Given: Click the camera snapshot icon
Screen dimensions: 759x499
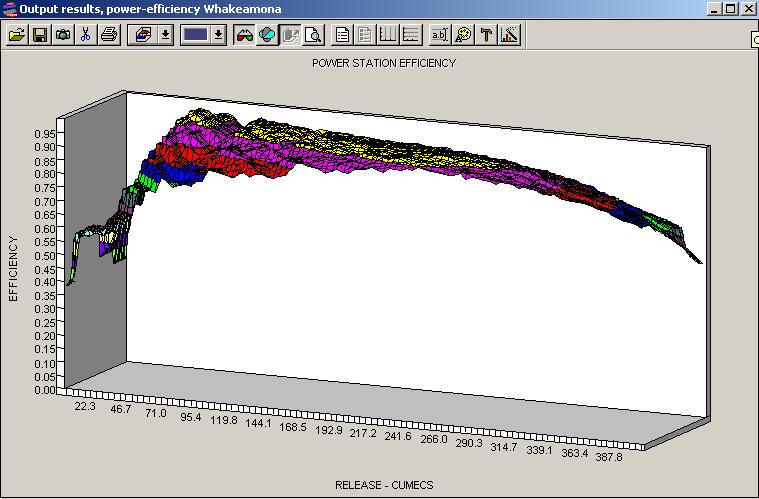Looking at the screenshot, I should [63, 35].
